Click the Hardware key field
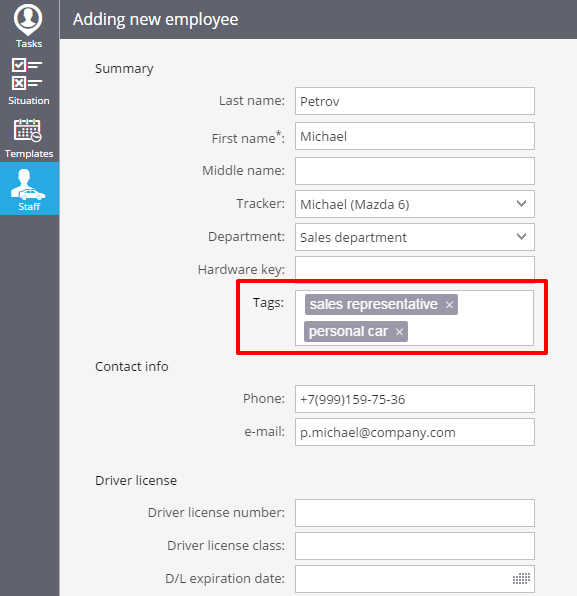The height and width of the screenshot is (596, 577). (415, 269)
